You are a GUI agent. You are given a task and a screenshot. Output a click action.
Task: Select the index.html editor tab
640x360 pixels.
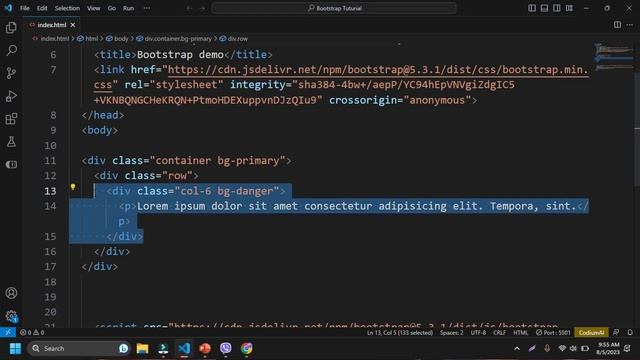tap(51, 25)
